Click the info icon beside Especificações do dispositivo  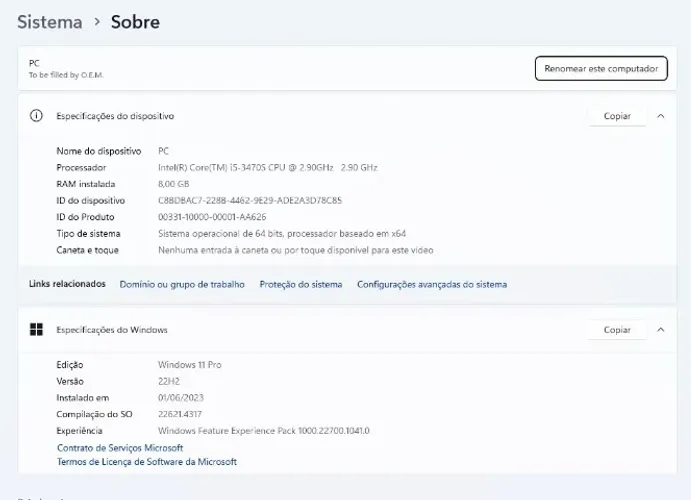click(36, 116)
